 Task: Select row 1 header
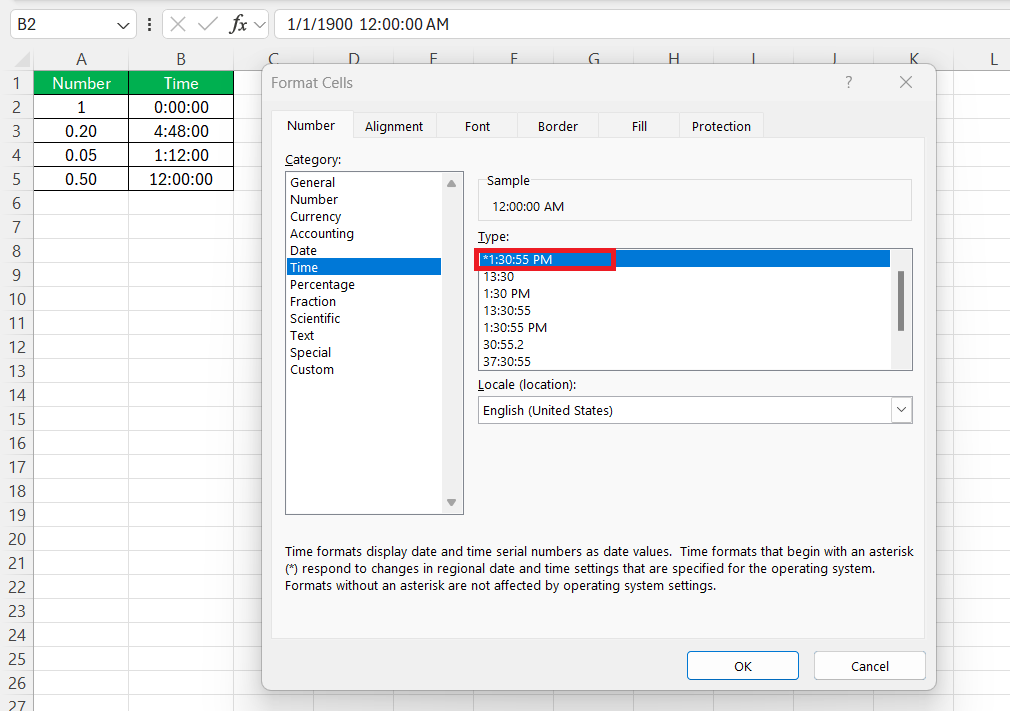pos(17,83)
